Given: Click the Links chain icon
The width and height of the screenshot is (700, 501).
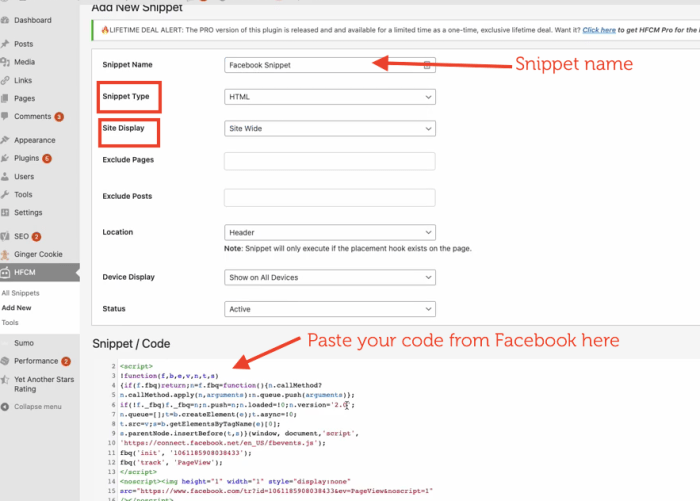Looking at the screenshot, I should 5,80.
